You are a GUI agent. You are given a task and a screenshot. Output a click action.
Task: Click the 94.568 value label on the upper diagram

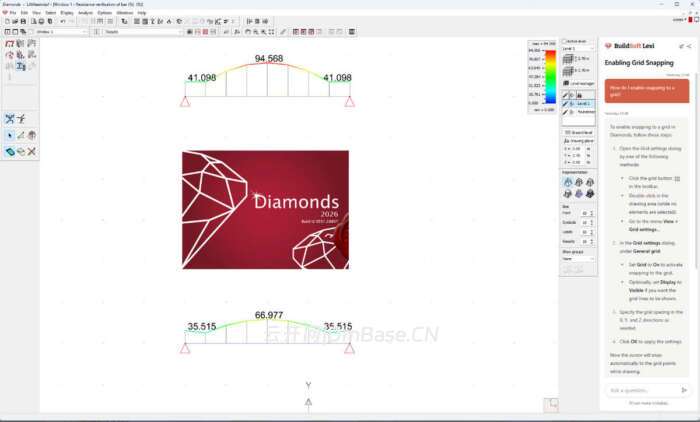(269, 58)
